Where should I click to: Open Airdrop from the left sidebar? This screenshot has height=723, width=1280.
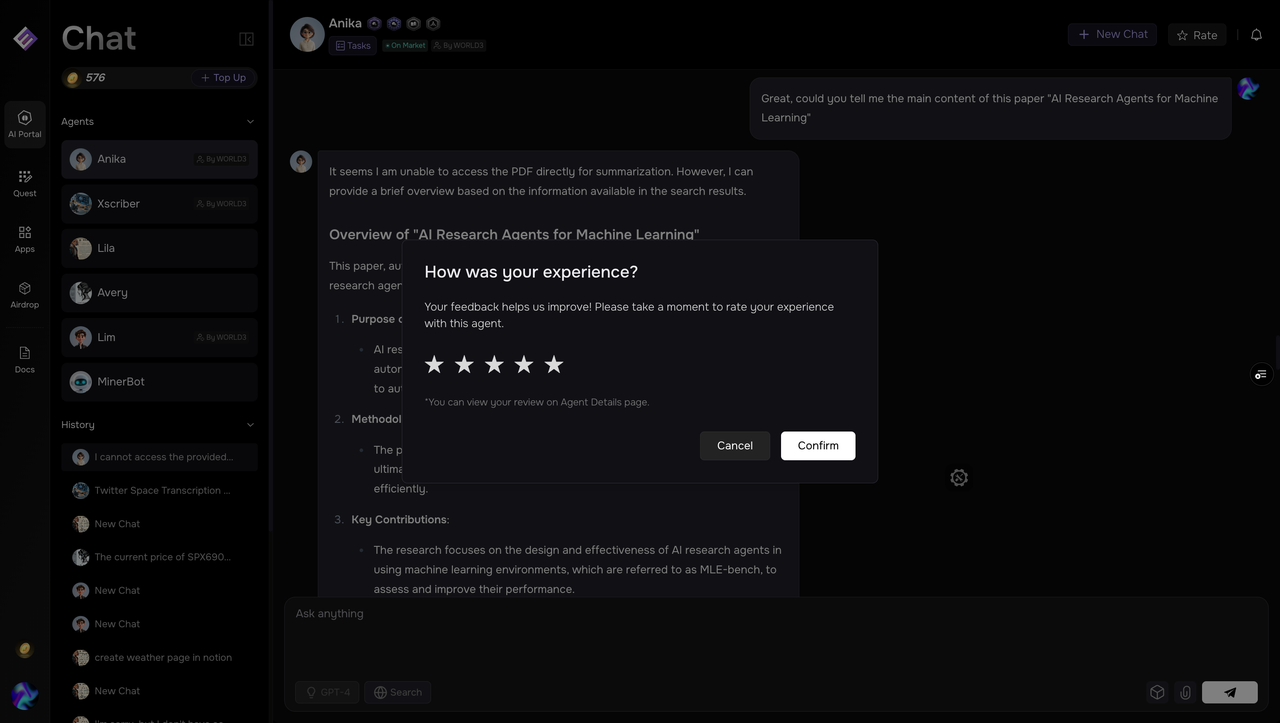25,294
